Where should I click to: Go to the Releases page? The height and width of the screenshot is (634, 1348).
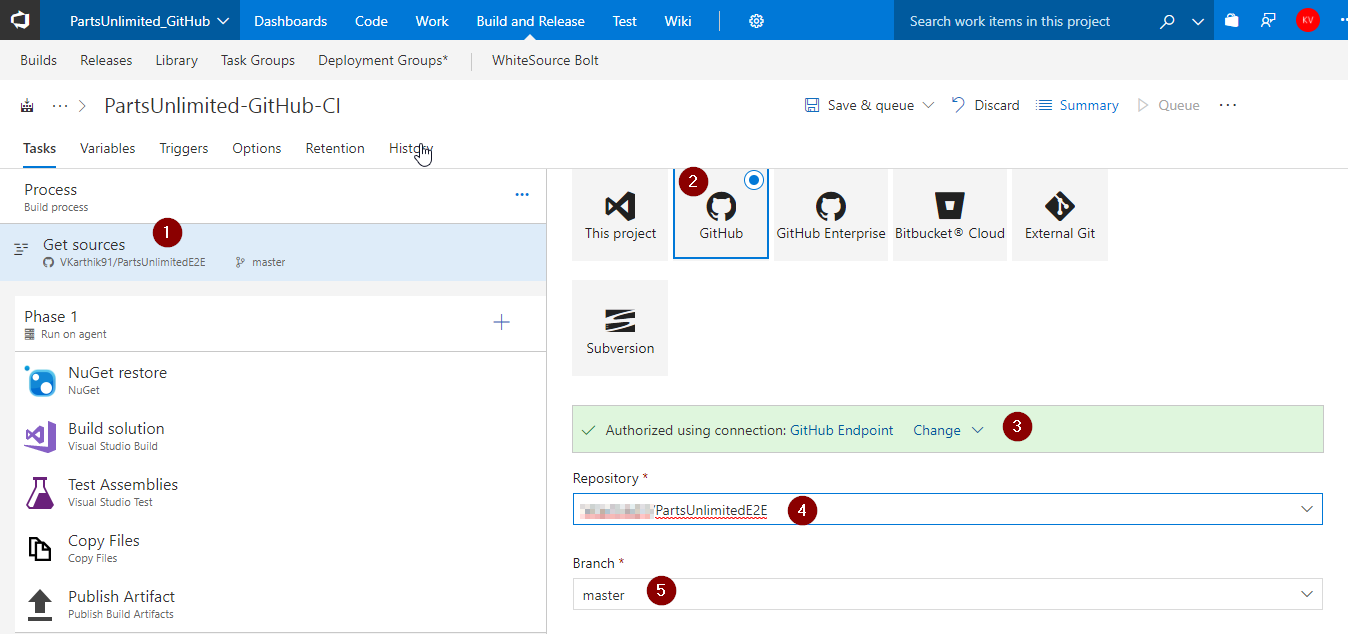(x=106, y=60)
